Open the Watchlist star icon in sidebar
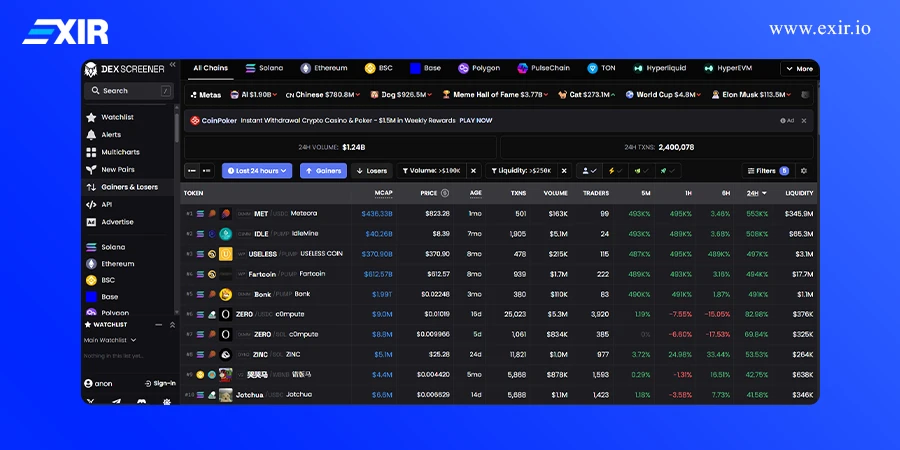 click(91, 117)
